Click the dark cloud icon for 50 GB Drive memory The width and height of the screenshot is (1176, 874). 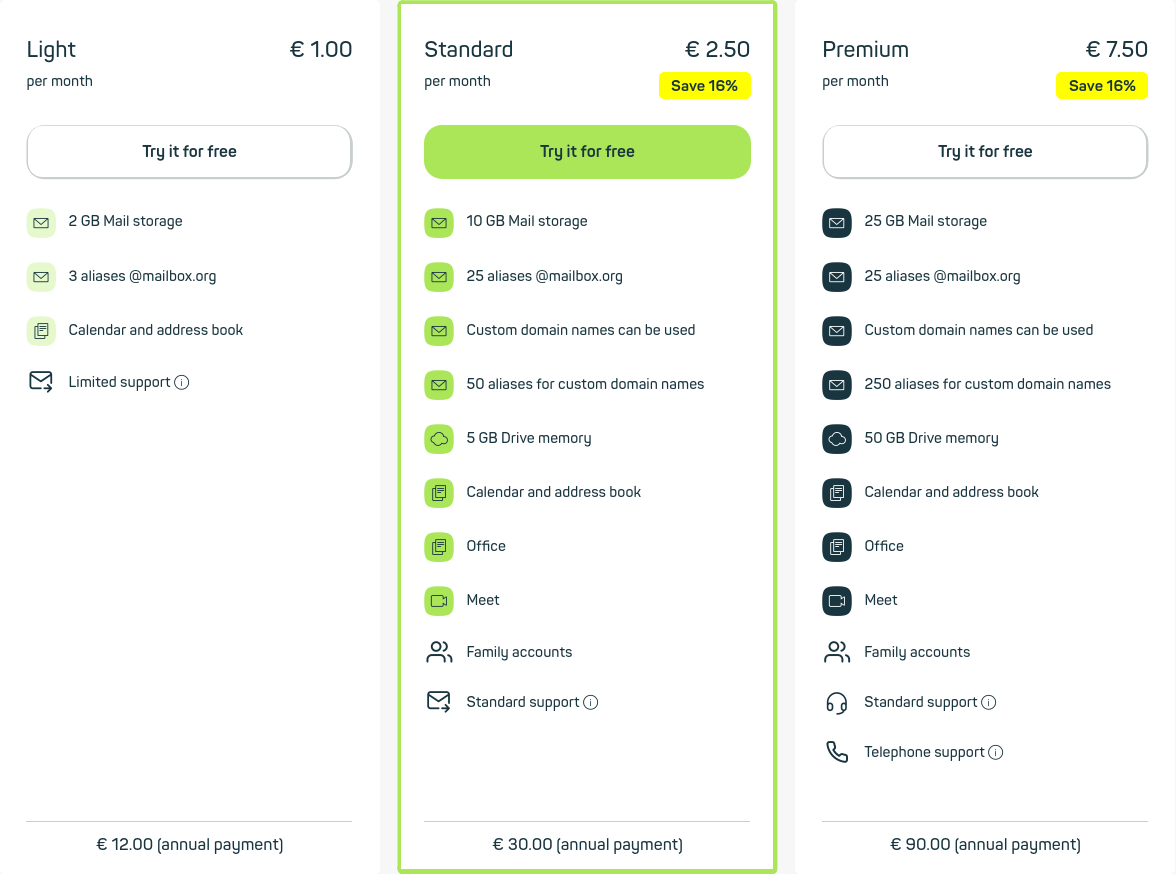click(837, 438)
